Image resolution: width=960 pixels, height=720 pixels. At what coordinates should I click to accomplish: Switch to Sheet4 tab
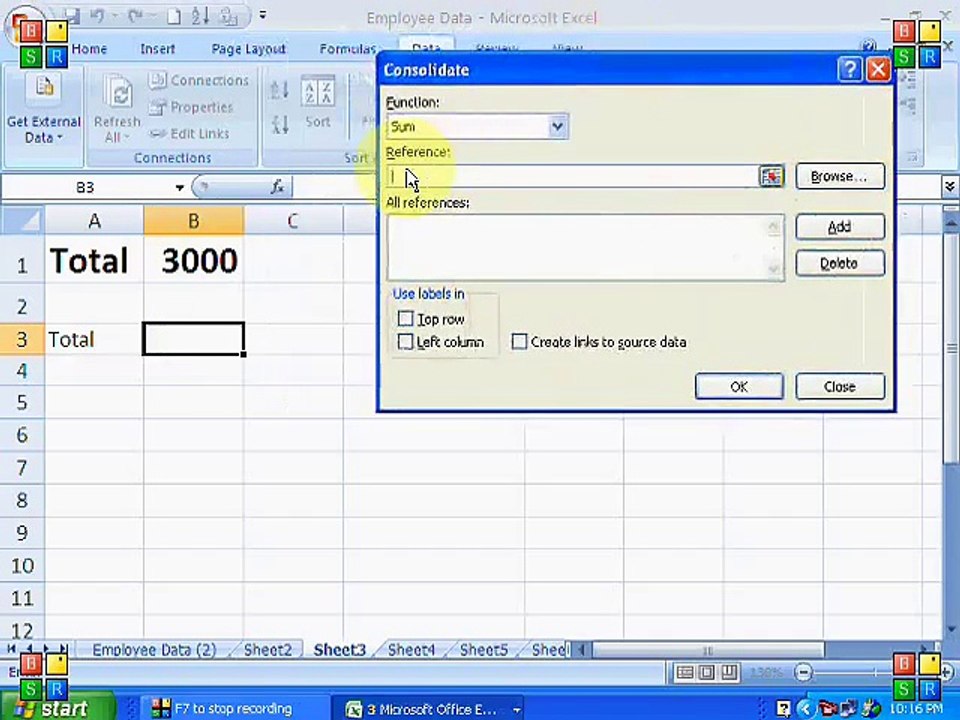(411, 650)
